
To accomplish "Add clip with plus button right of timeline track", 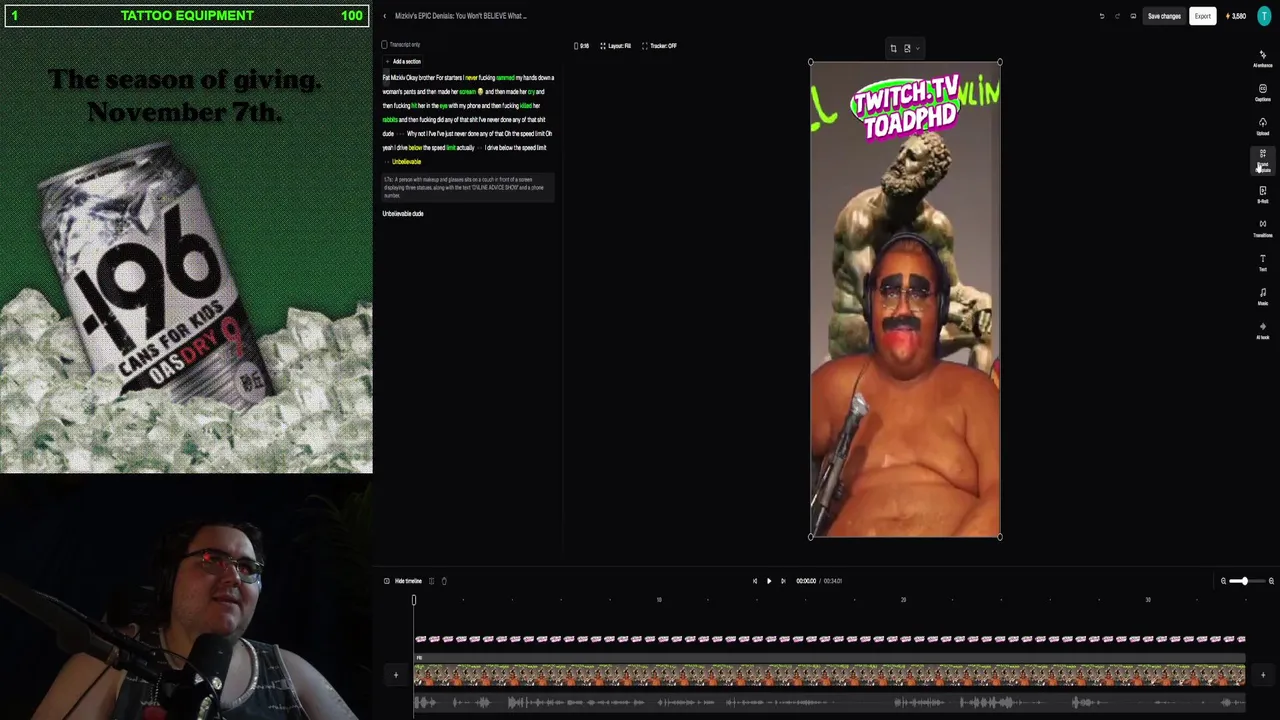I will pos(1262,675).
